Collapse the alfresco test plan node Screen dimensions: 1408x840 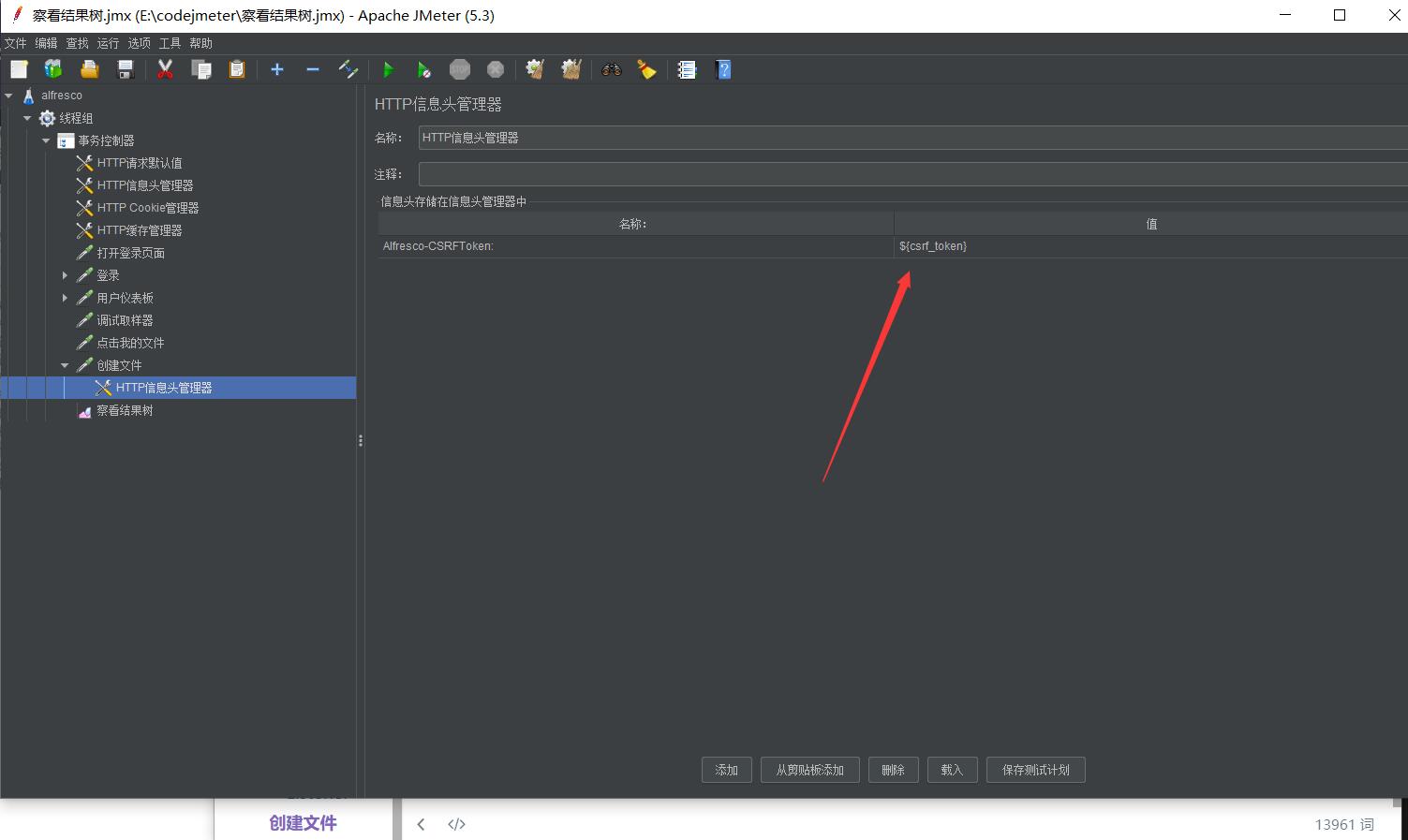click(x=8, y=96)
